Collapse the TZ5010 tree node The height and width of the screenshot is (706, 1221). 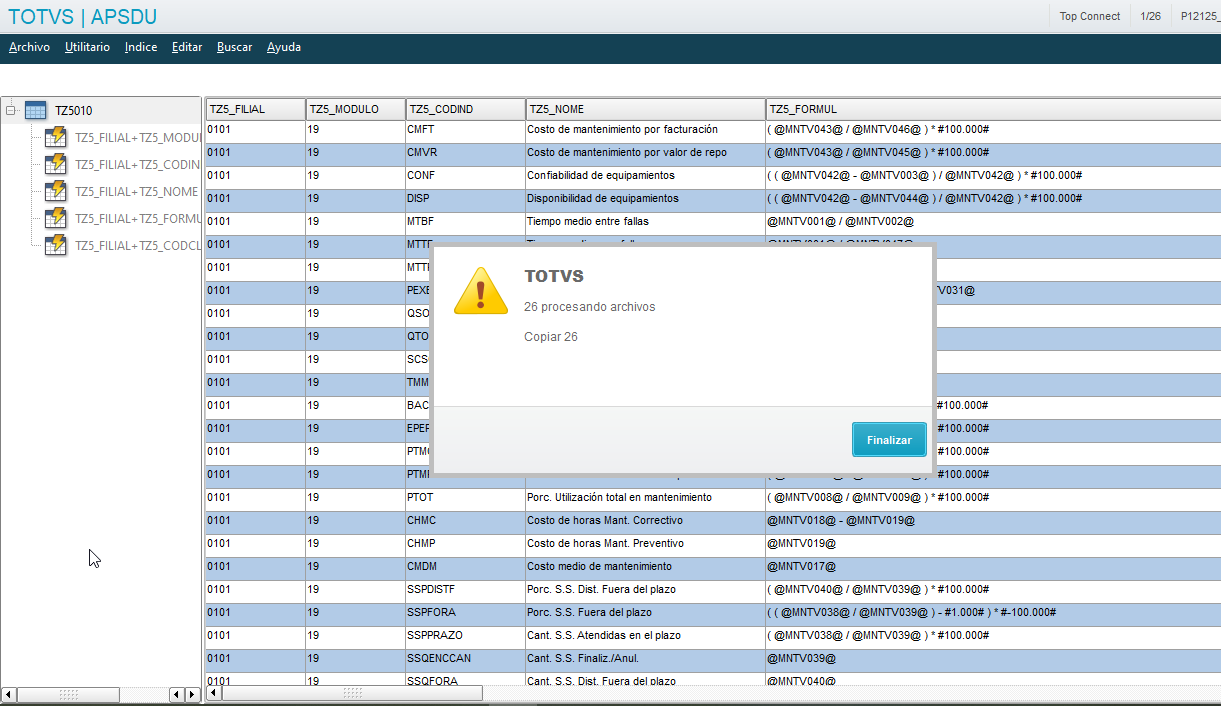(x=11, y=111)
